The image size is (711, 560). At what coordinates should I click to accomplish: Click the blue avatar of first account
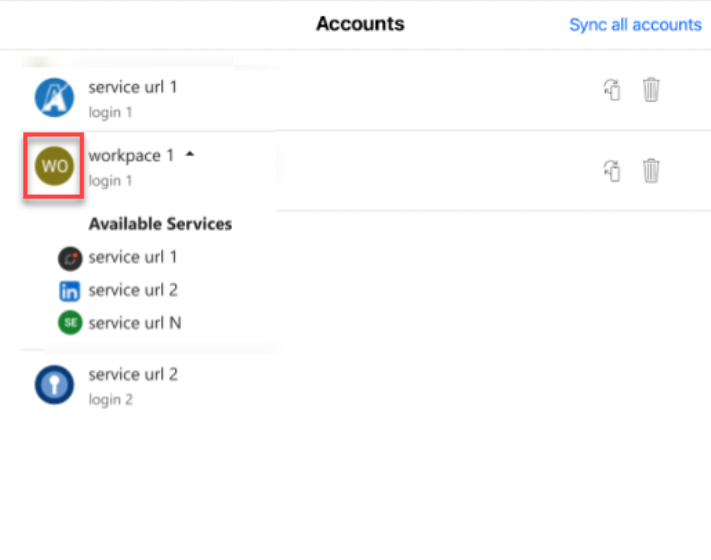[54, 98]
